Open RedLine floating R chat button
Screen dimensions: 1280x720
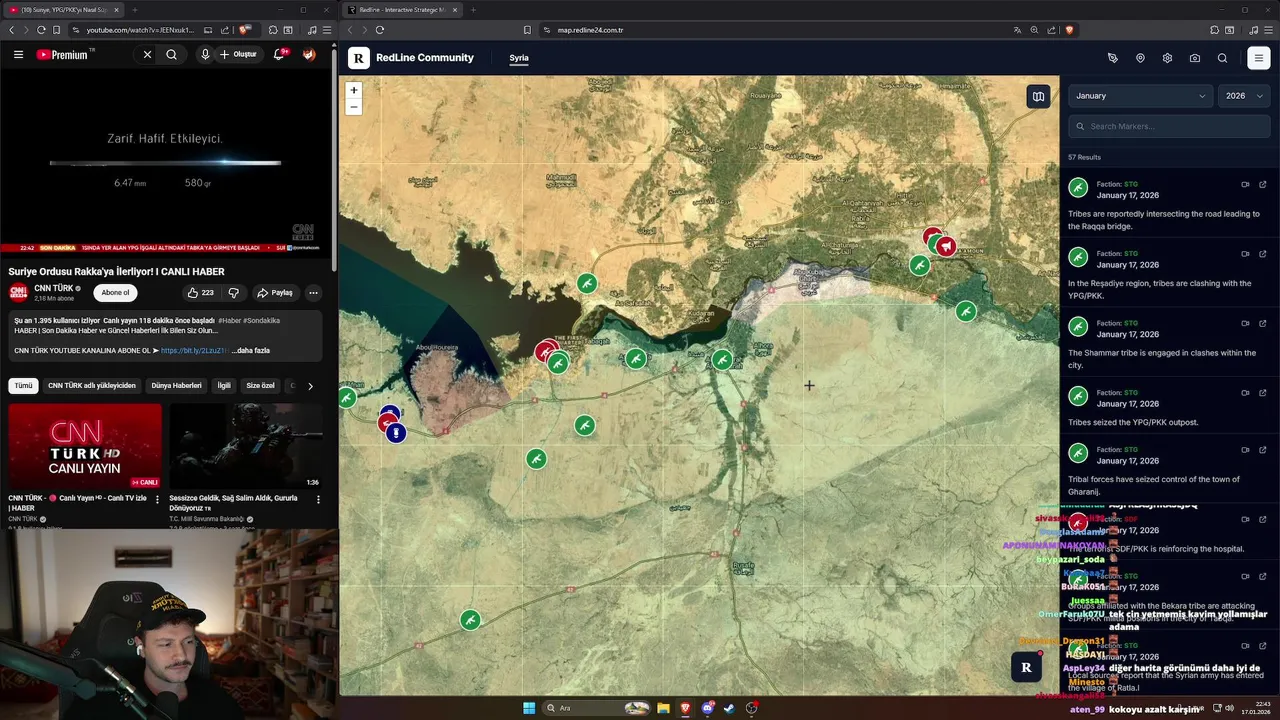[x=1026, y=667]
